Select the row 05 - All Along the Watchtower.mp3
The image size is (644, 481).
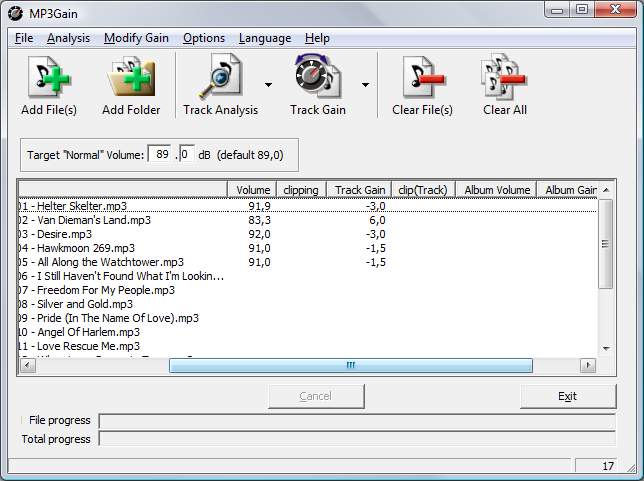[x=308, y=262]
